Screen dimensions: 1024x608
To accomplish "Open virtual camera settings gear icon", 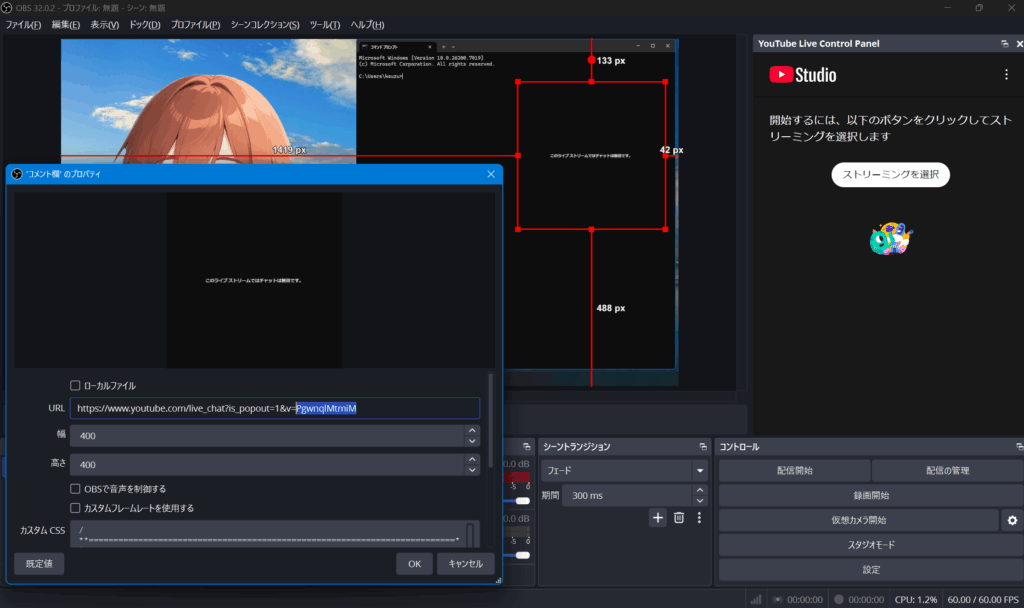I will tap(1012, 520).
